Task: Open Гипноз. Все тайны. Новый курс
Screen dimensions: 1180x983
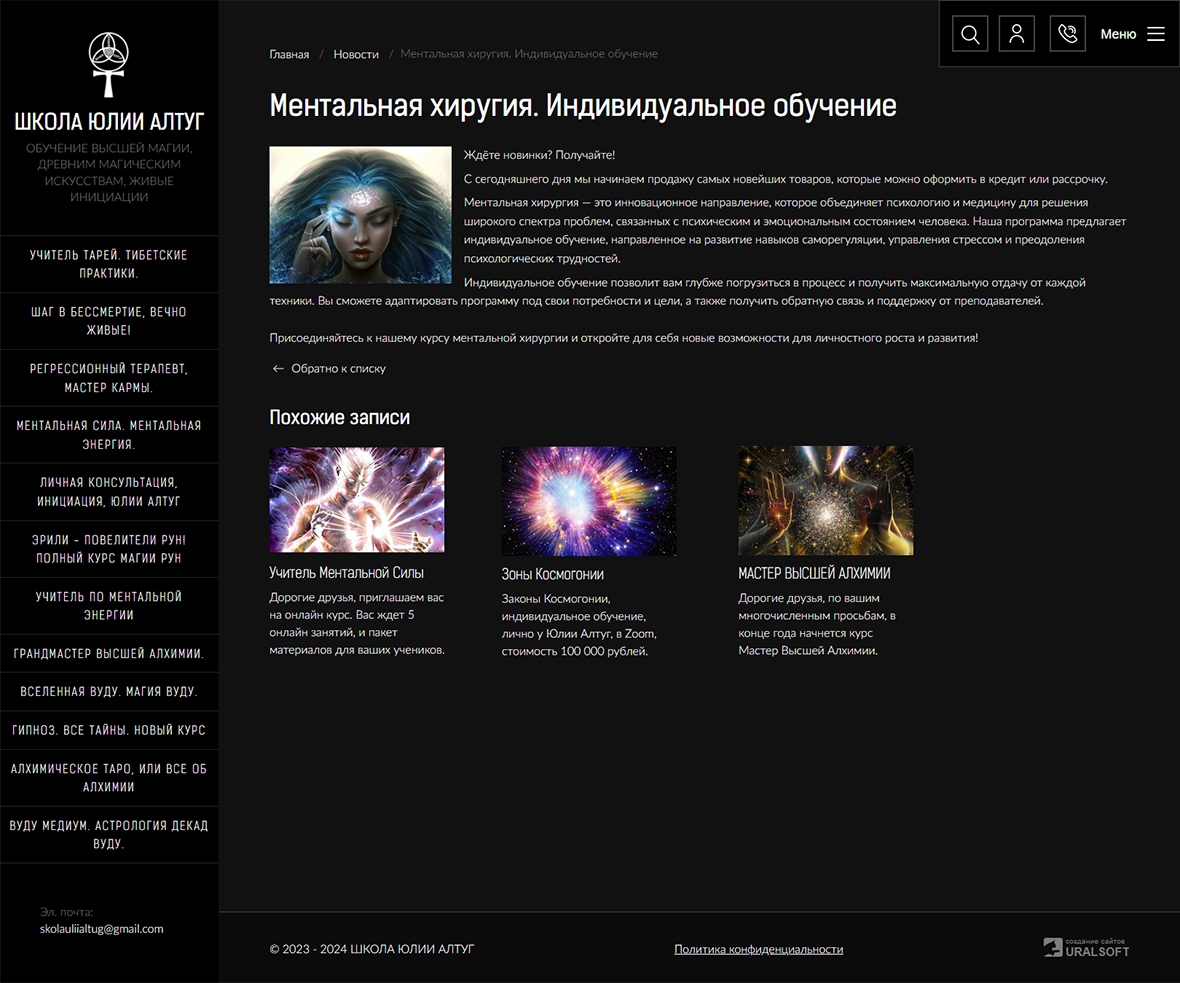Action: 109,730
